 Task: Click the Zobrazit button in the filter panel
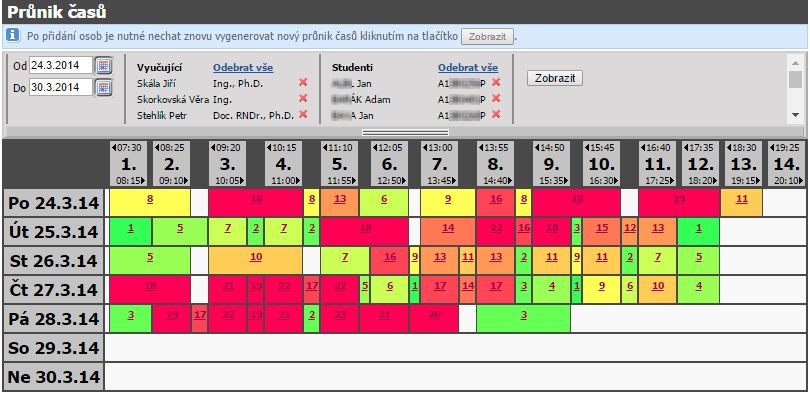[555, 78]
